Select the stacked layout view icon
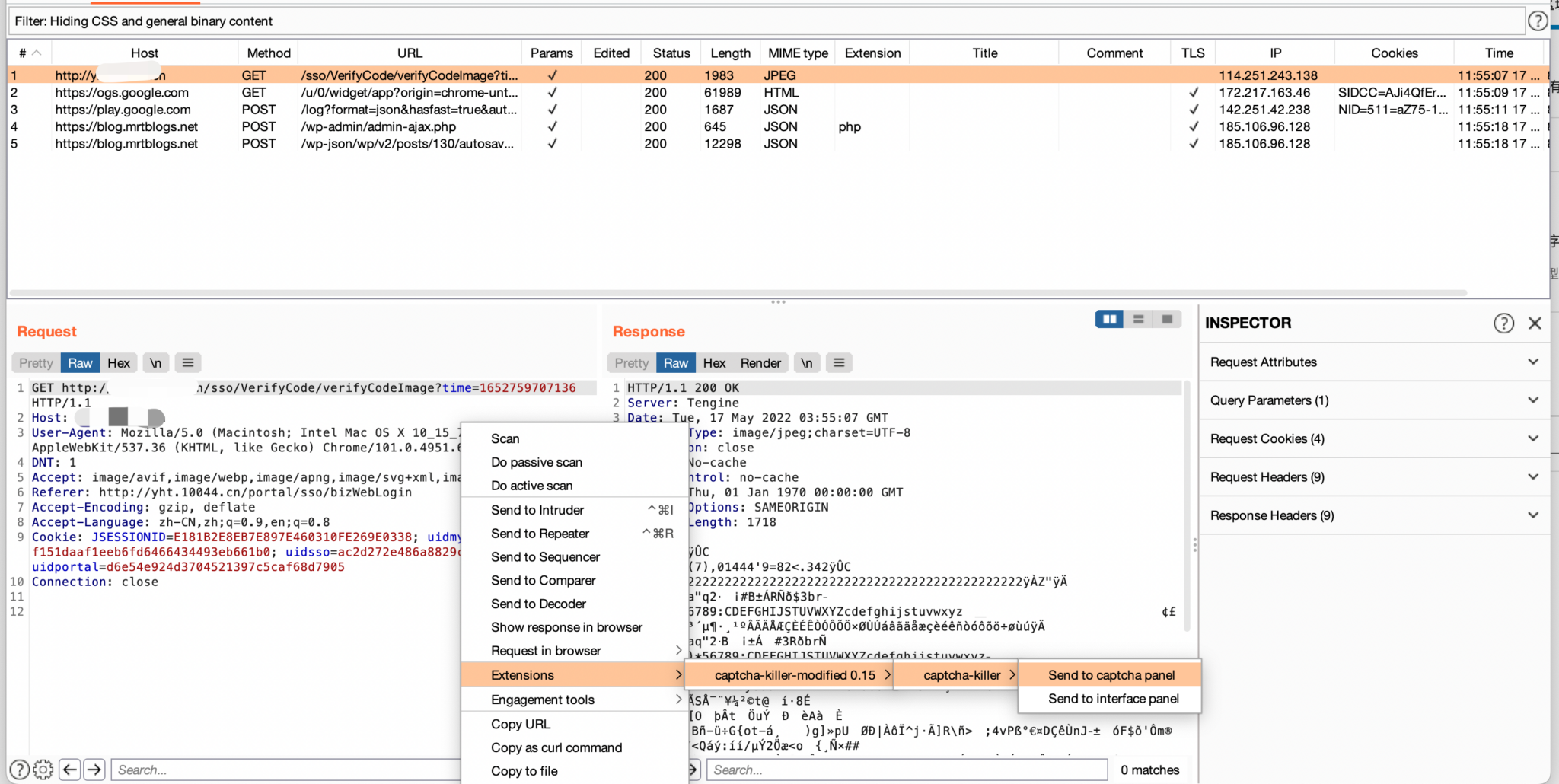The width and height of the screenshot is (1559, 784). [x=1138, y=319]
